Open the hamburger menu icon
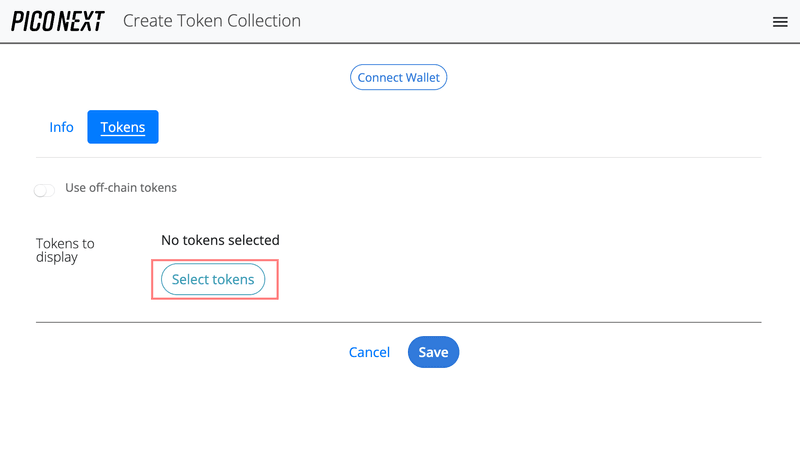 [x=780, y=22]
